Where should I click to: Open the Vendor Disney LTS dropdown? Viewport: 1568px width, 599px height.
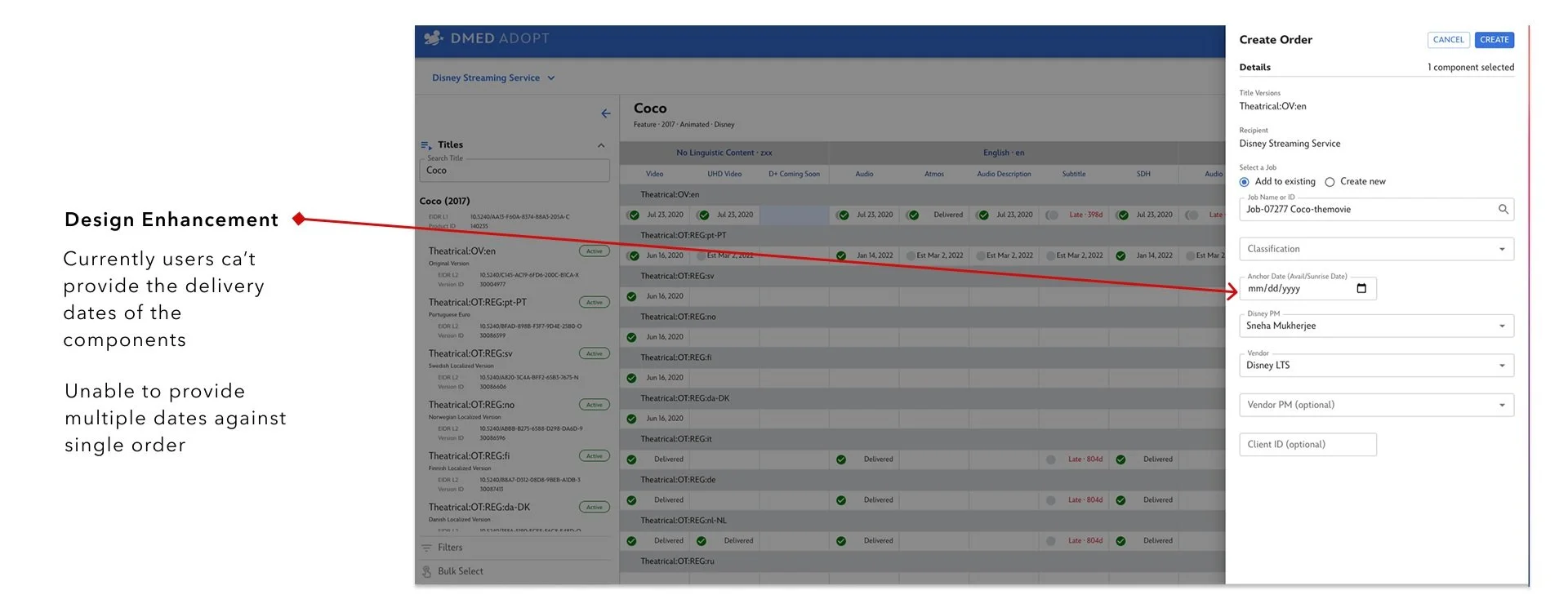pyautogui.click(x=1376, y=366)
